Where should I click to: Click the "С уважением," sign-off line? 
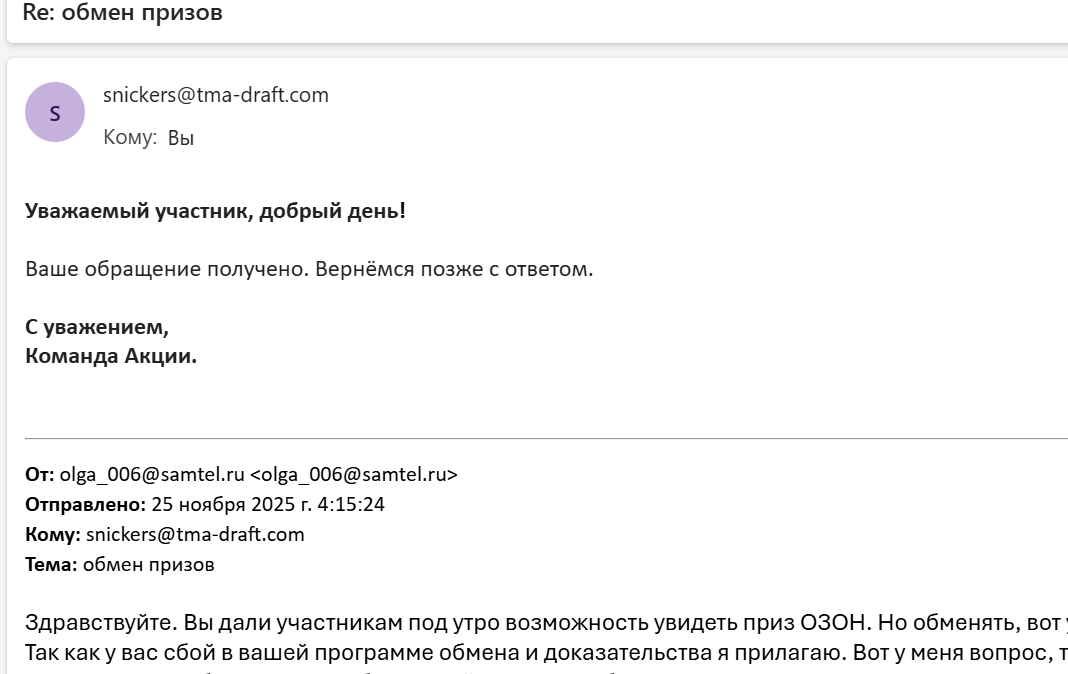coord(97,328)
